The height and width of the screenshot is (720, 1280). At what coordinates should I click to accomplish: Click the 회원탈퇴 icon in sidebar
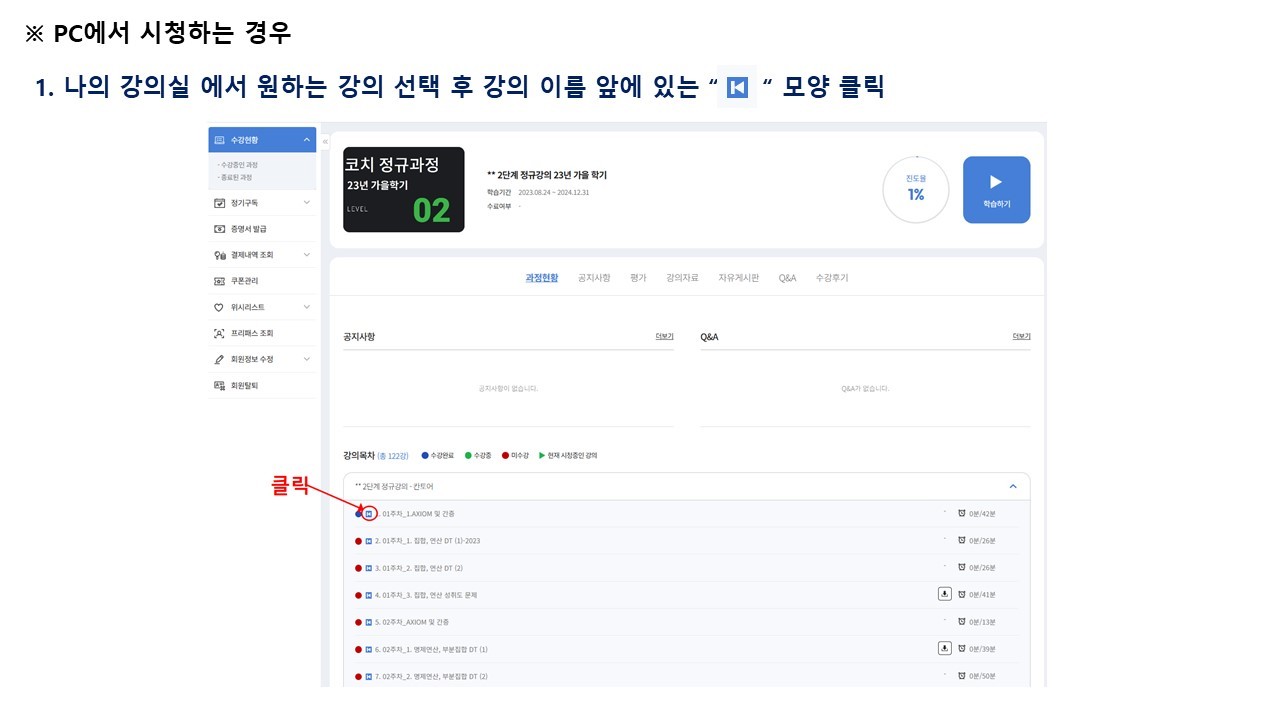pos(219,385)
